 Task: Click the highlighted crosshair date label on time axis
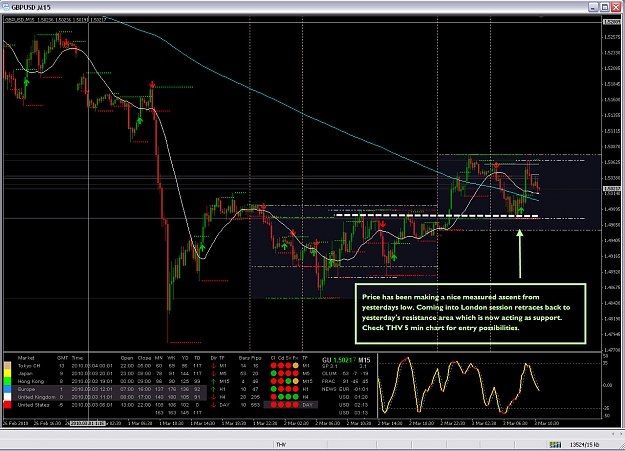(x=88, y=423)
